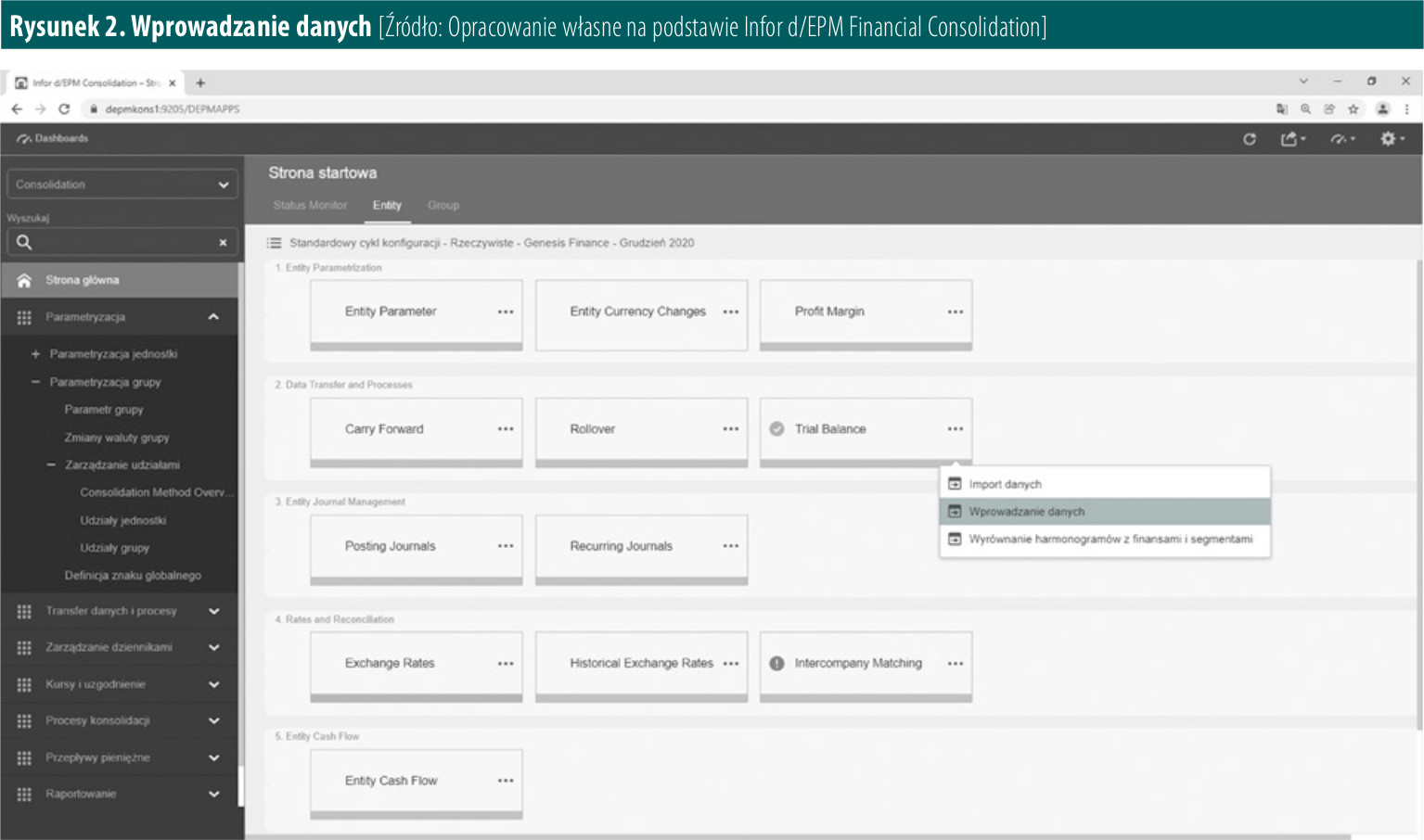Viewport: 1424px width, 840px height.
Task: Open the Exchange Rates card
Action: click(416, 666)
